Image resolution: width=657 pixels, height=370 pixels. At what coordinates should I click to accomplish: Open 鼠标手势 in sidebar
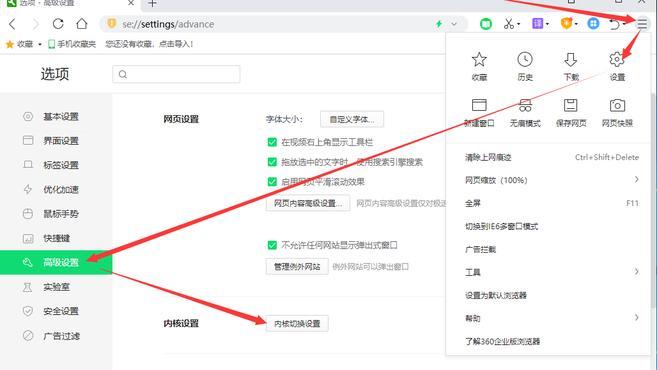(56, 214)
